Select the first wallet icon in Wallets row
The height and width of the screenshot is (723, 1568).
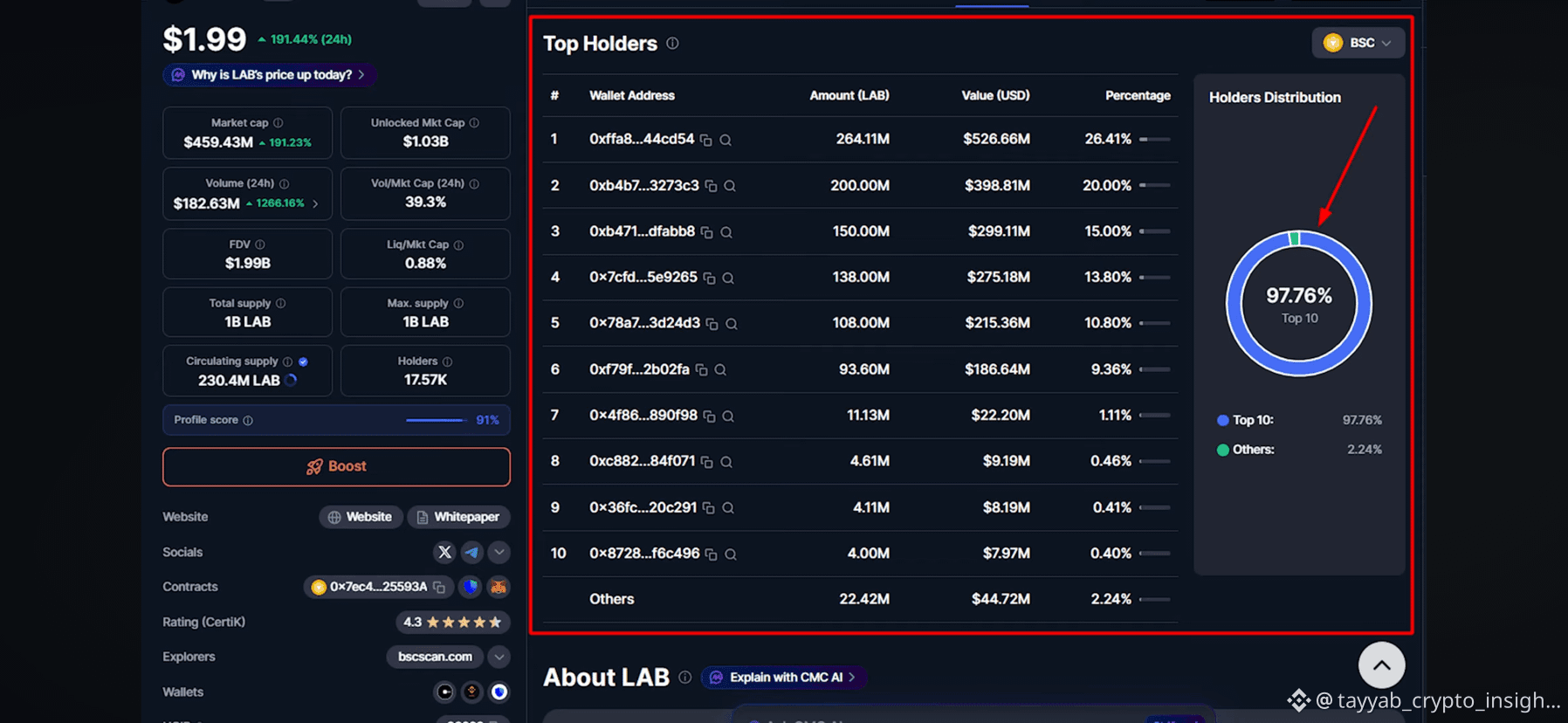pos(445,692)
